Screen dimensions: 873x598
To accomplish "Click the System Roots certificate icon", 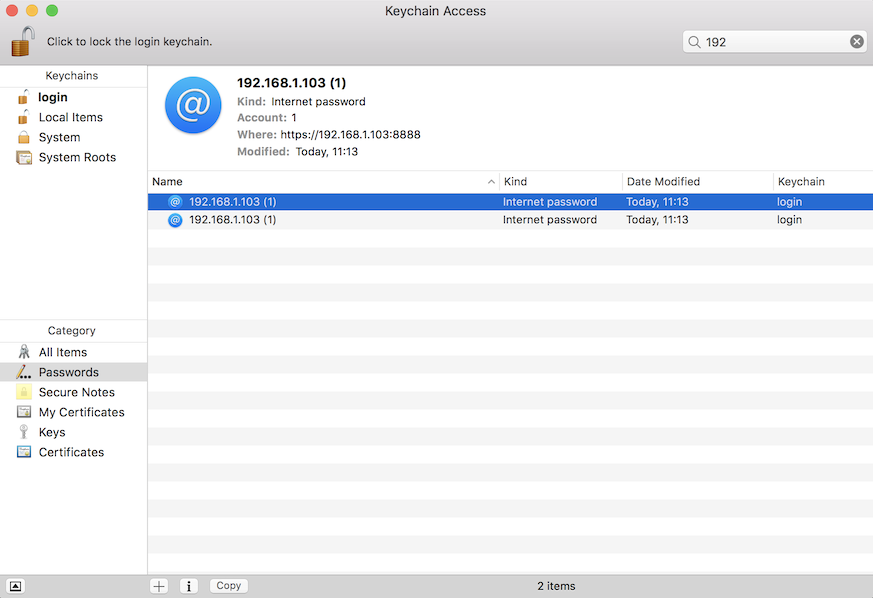I will 24,158.
